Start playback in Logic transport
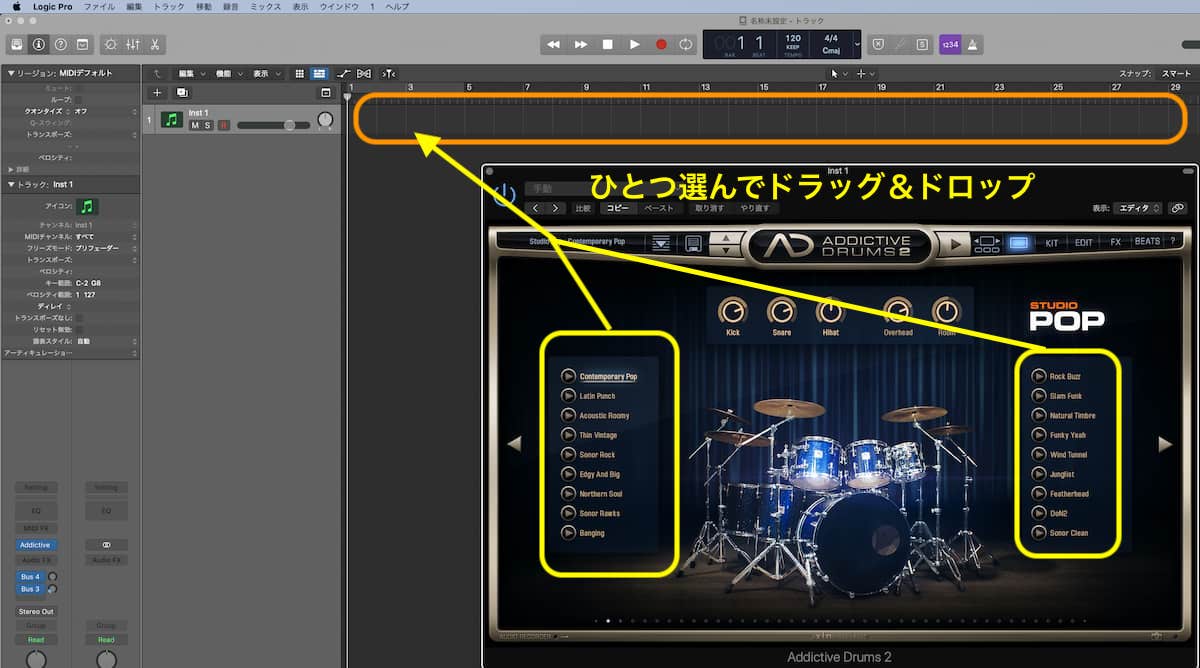 coord(634,44)
